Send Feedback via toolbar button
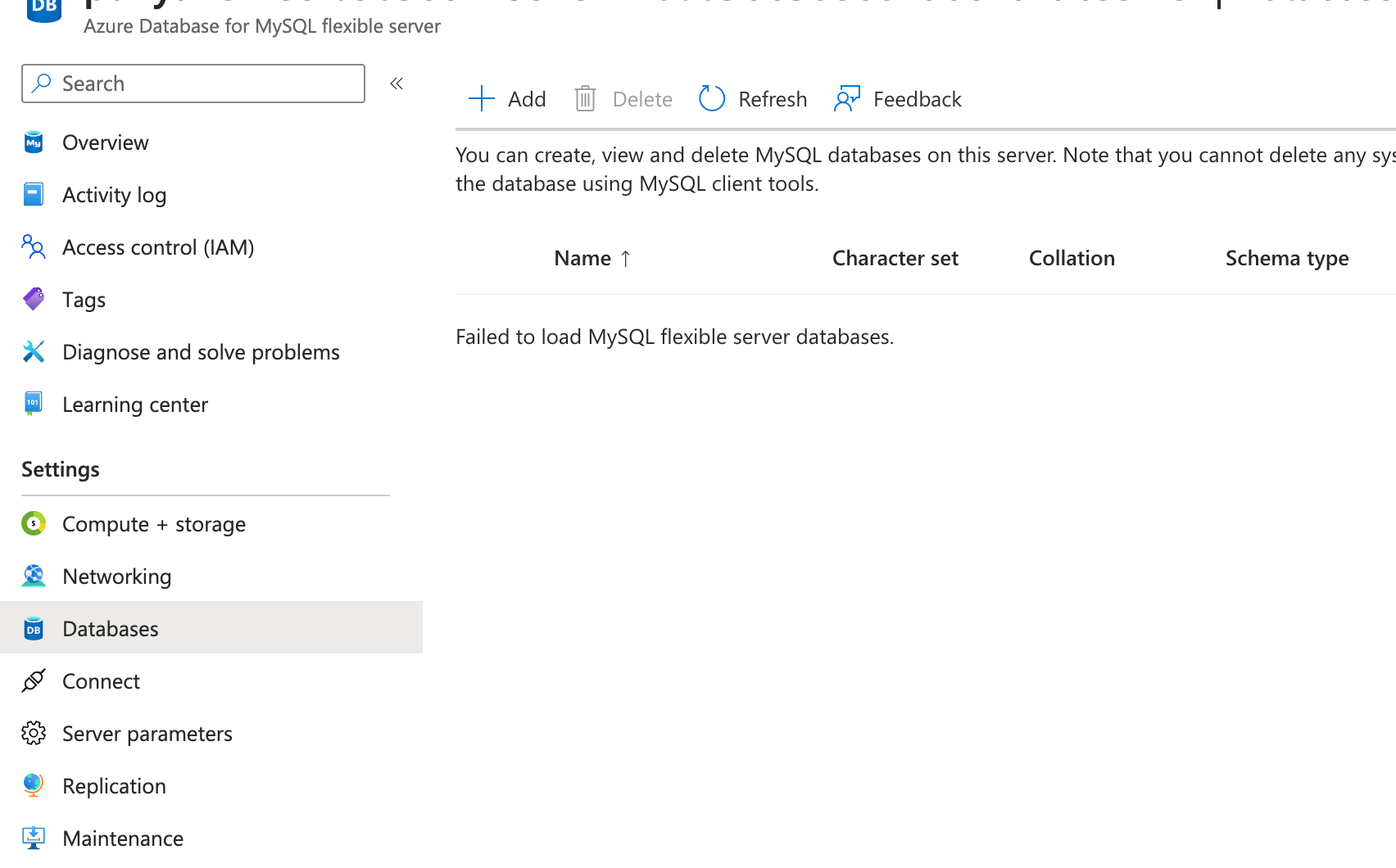 tap(898, 99)
